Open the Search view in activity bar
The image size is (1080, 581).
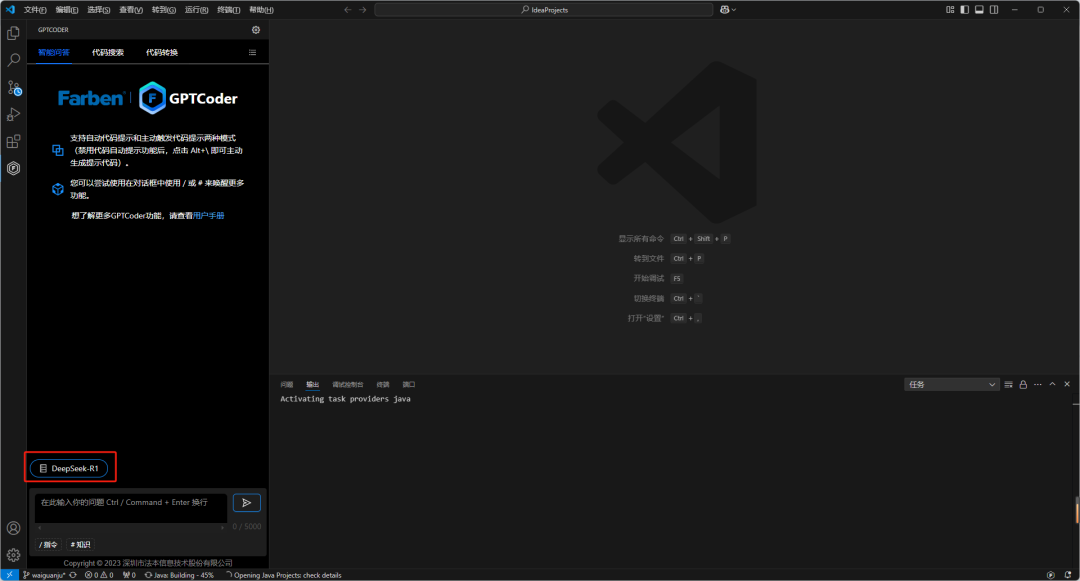click(x=14, y=60)
